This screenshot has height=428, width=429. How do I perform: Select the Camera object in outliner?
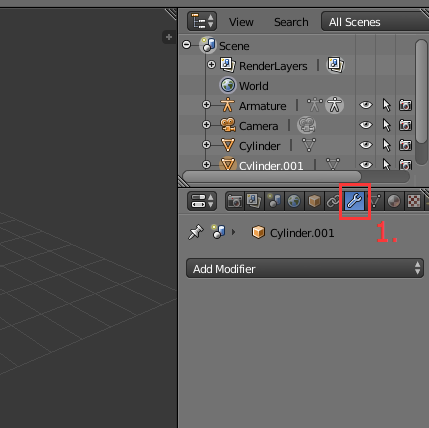pyautogui.click(x=258, y=126)
